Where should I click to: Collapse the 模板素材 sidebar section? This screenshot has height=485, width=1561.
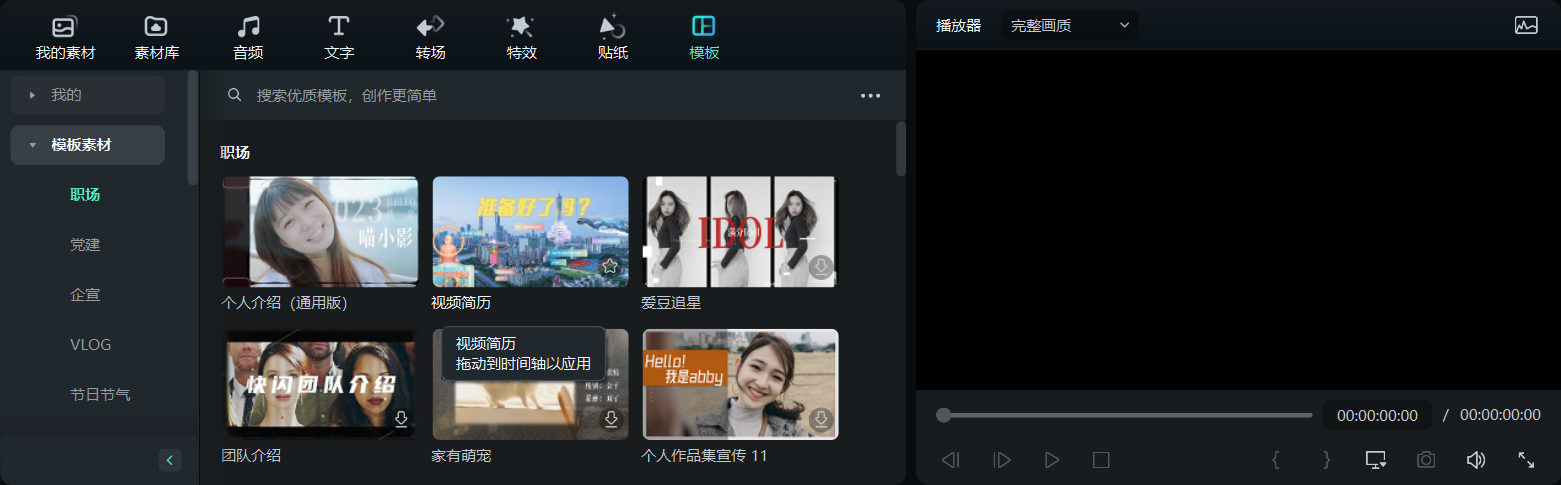[x=87, y=145]
